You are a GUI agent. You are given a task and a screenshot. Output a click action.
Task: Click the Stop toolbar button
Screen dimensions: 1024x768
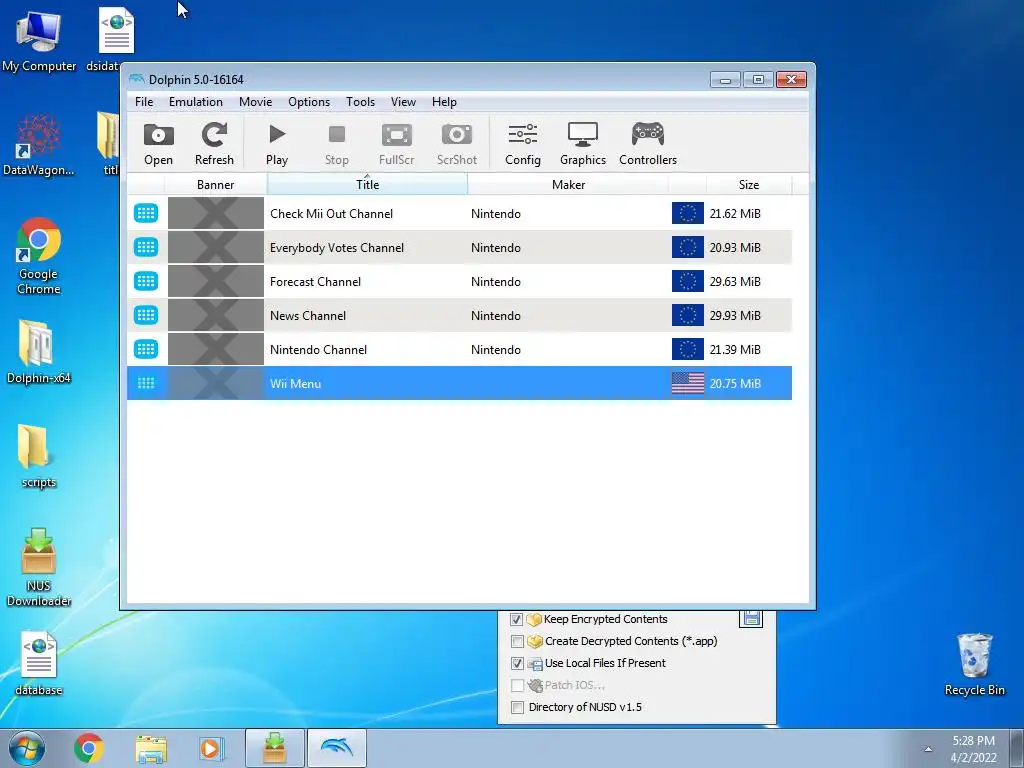[x=337, y=144]
